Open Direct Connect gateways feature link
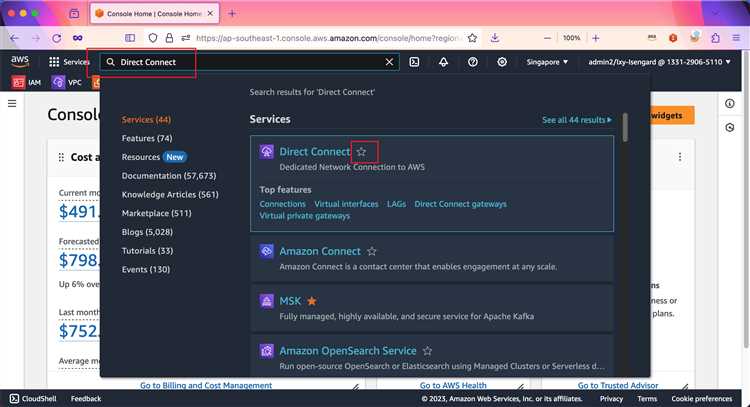Screen dimensions: 750x407 (x=460, y=204)
